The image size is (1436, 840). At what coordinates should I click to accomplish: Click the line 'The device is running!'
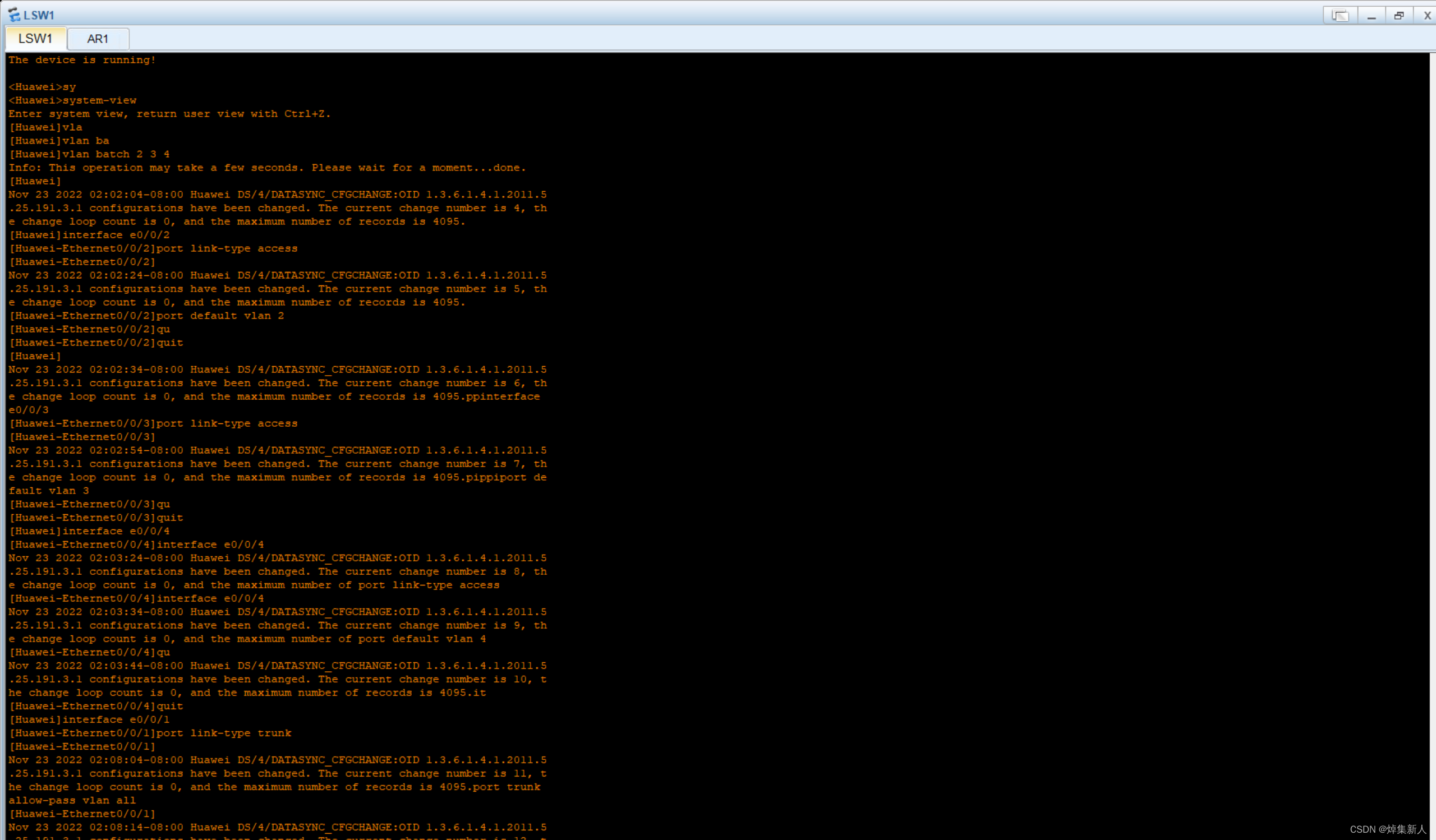click(82, 60)
